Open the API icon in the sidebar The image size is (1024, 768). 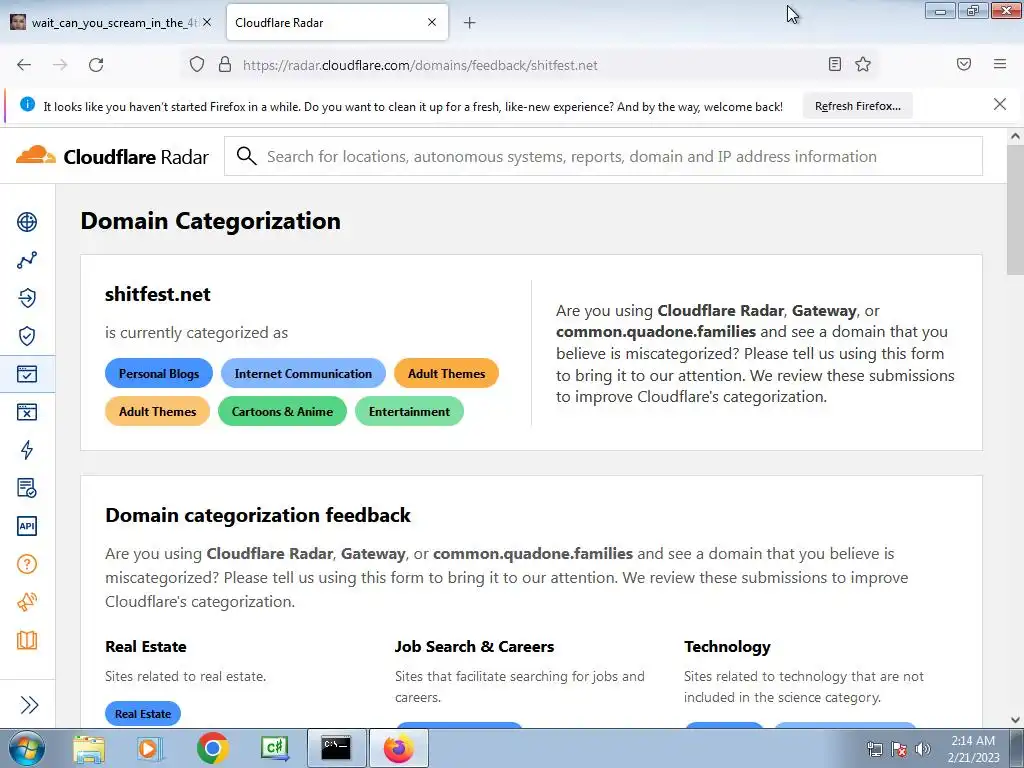(x=27, y=526)
